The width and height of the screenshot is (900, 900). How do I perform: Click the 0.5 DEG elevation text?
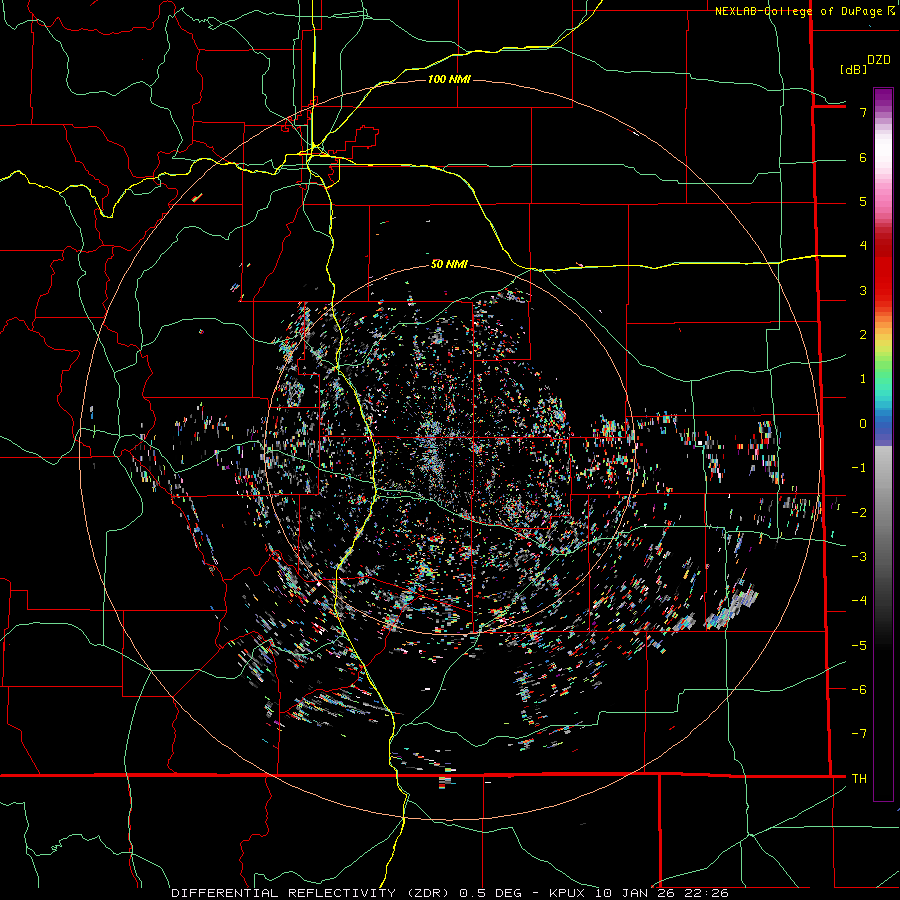coord(490,893)
